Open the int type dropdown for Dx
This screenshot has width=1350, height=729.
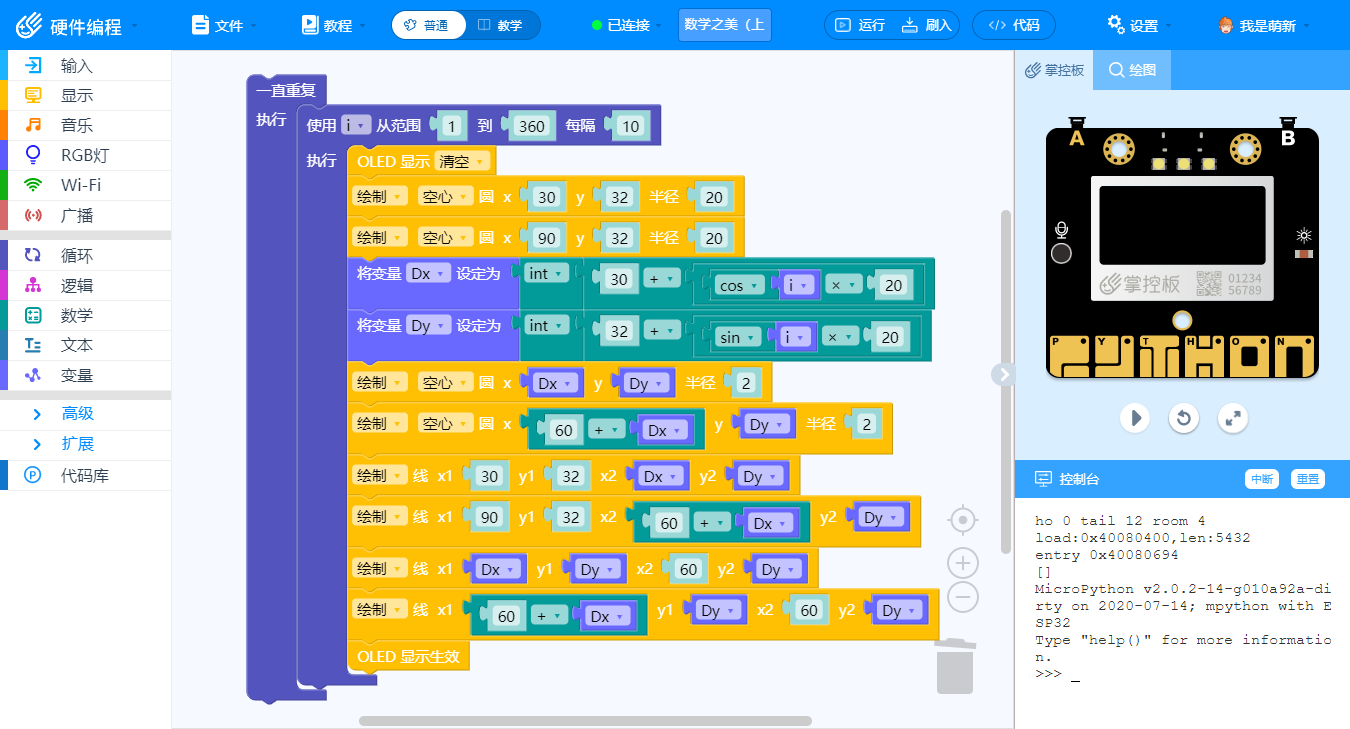point(545,273)
